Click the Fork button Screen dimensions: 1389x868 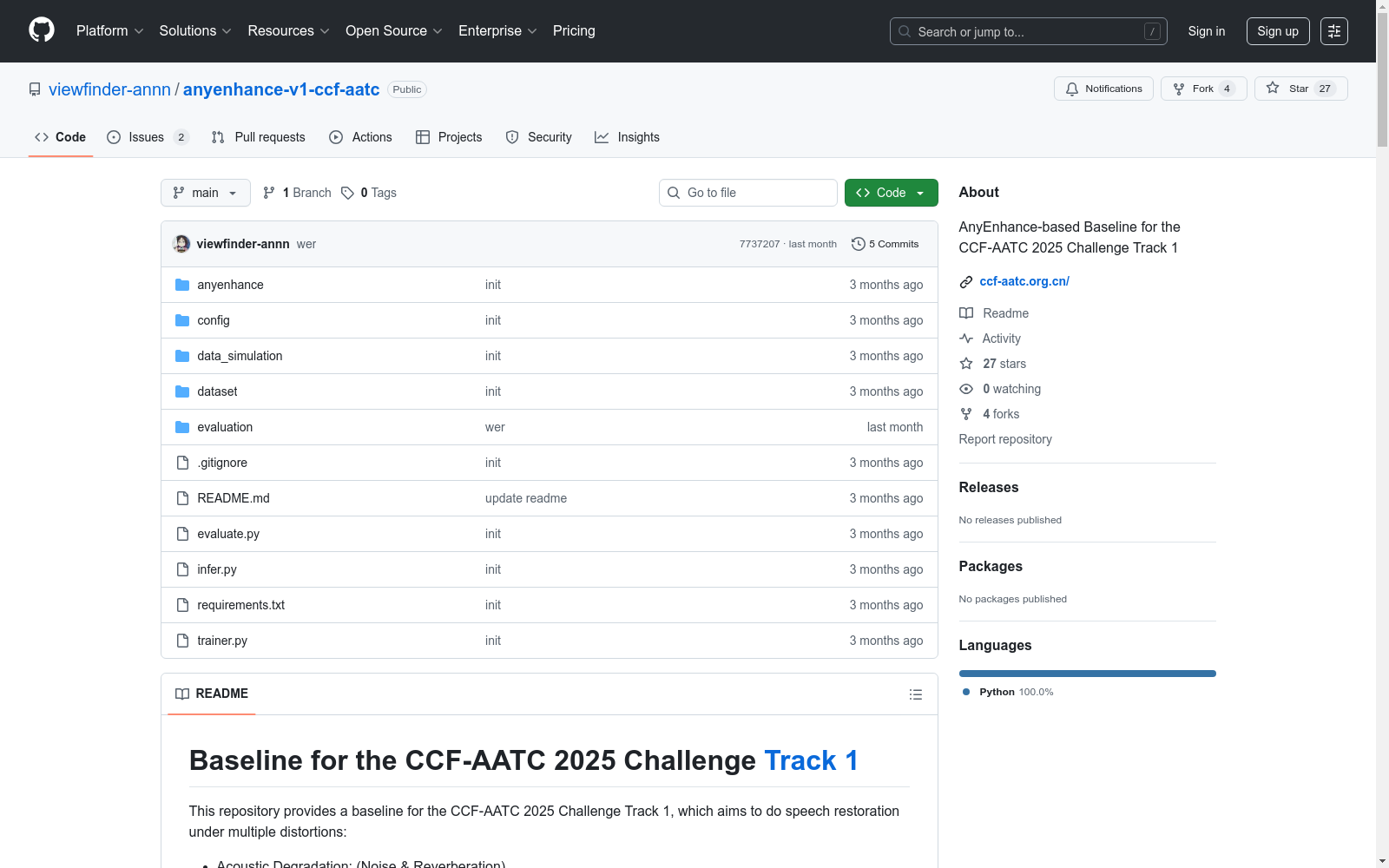tap(1204, 89)
